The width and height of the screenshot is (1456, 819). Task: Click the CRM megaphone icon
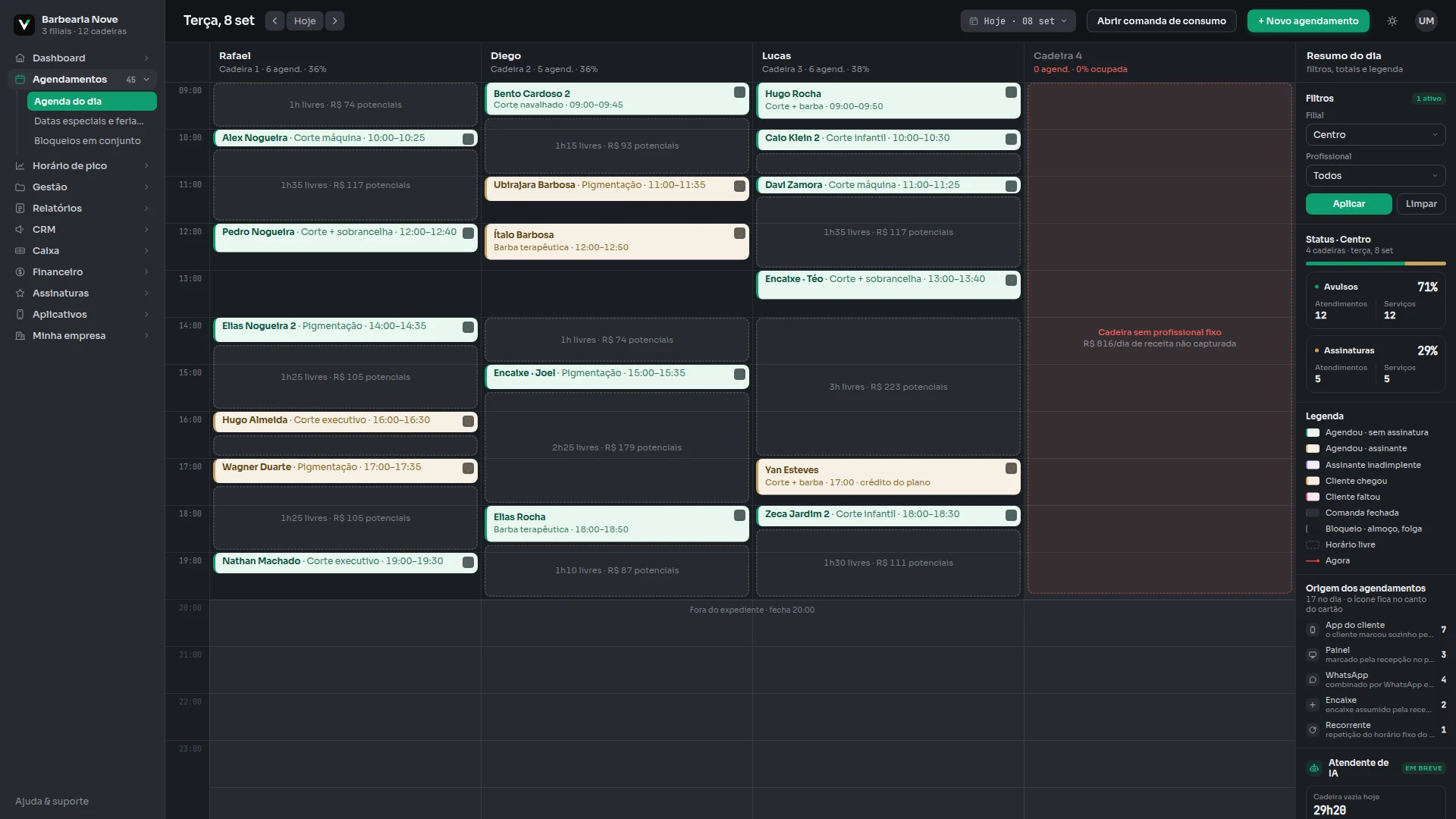[20, 230]
